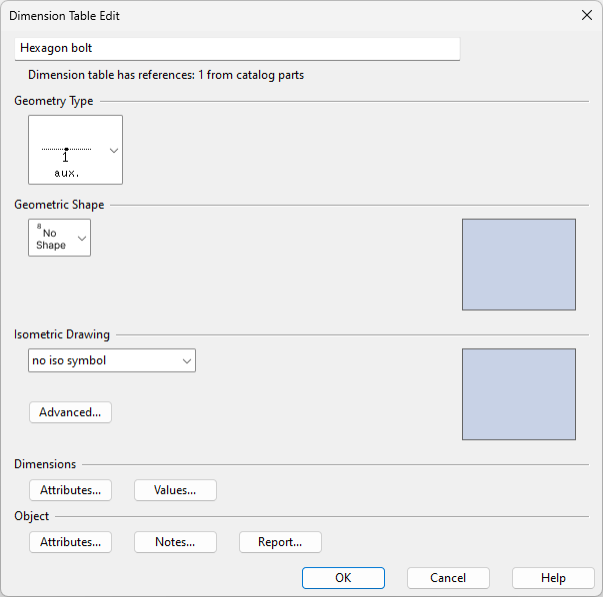
Task: Click the Isometric Drawing preview box
Action: [x=518, y=394]
